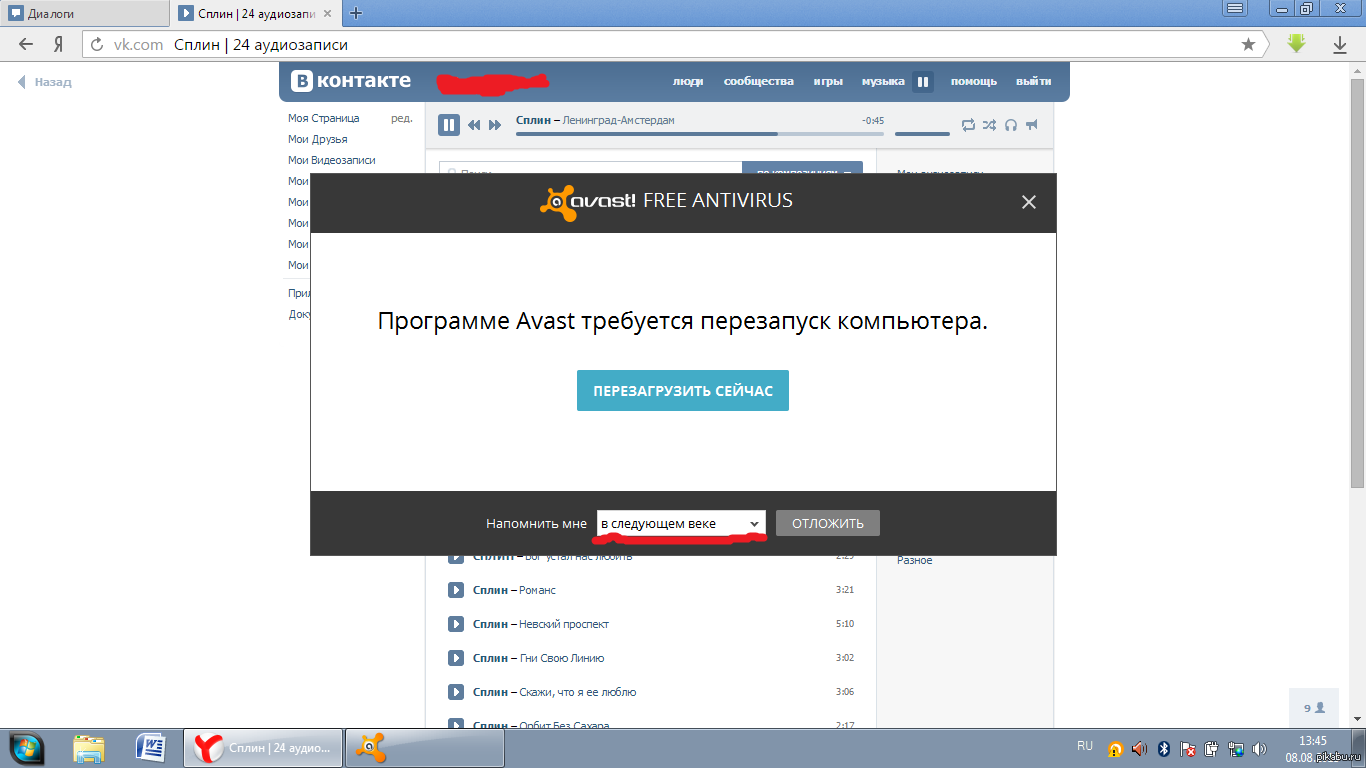Open игры in the VK header
This screenshot has width=1366, height=768.
coord(828,82)
